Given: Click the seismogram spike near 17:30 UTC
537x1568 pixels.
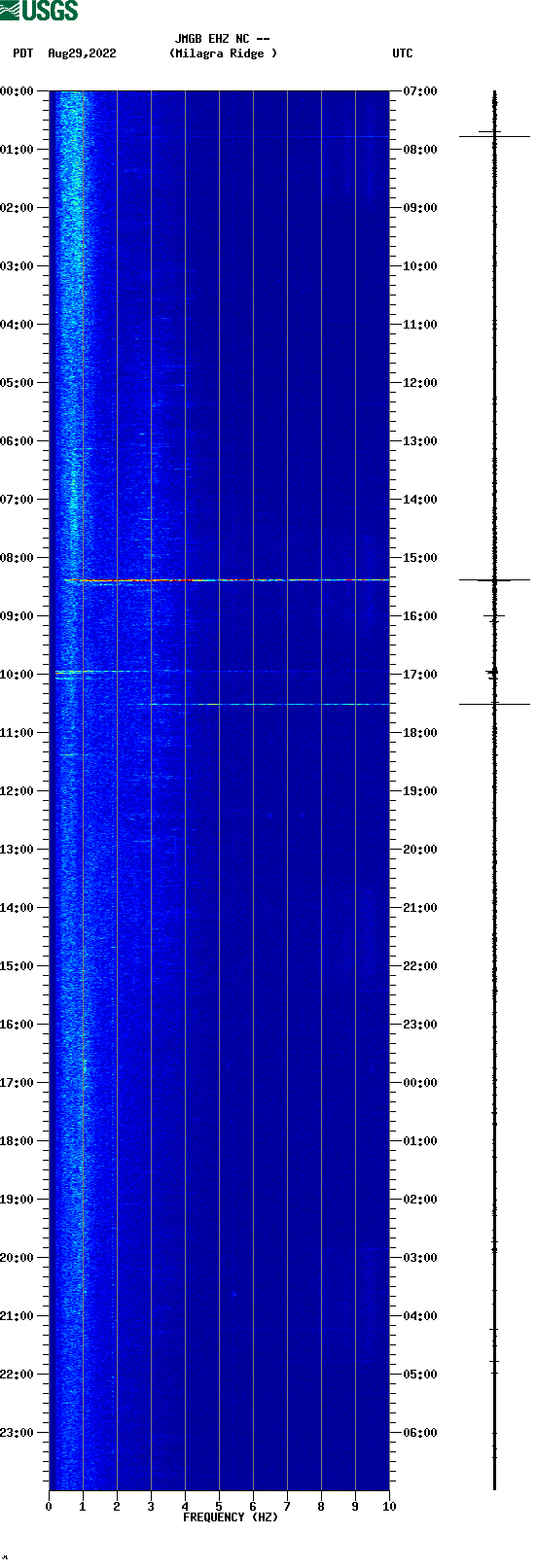Looking at the screenshot, I should coord(494,704).
